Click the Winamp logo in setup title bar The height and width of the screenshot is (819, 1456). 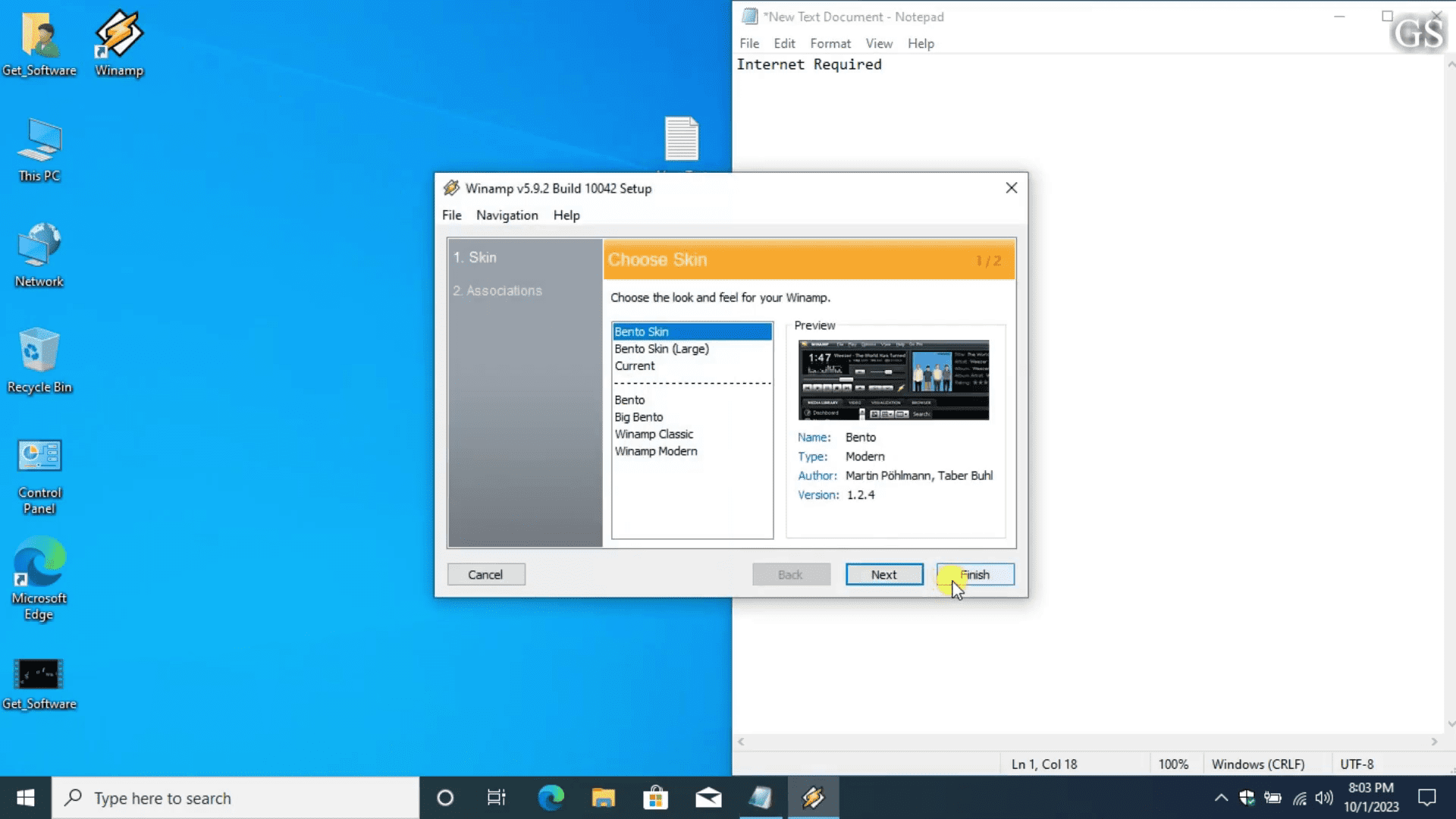(451, 188)
